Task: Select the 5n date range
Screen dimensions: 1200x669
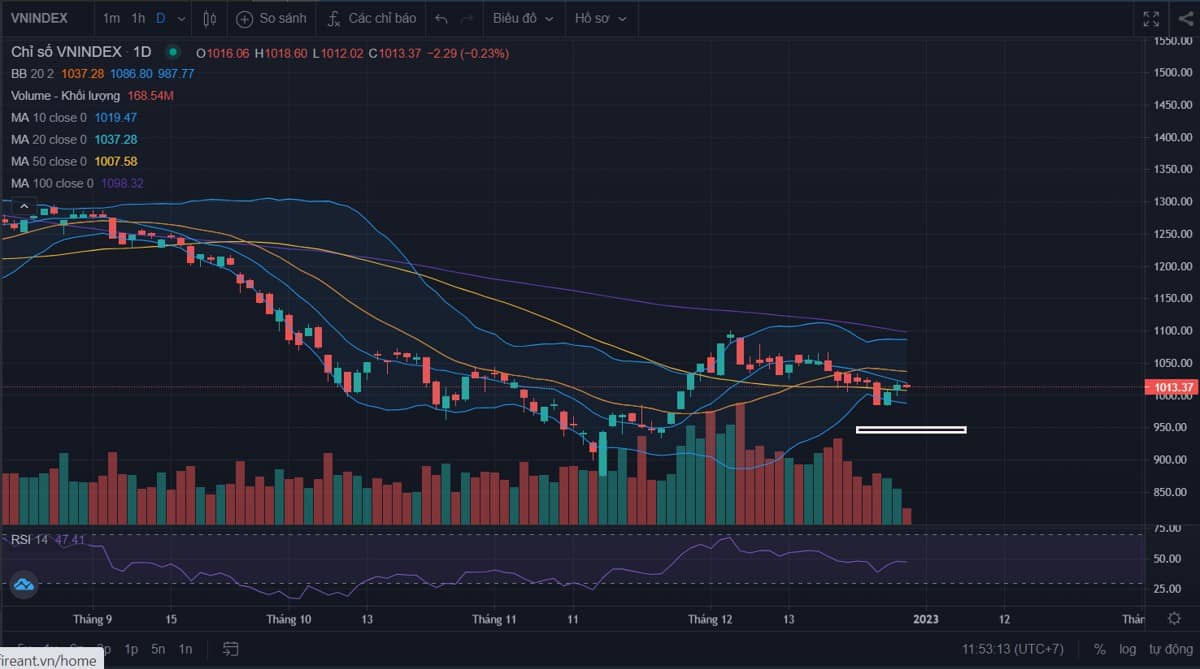Action: point(158,649)
